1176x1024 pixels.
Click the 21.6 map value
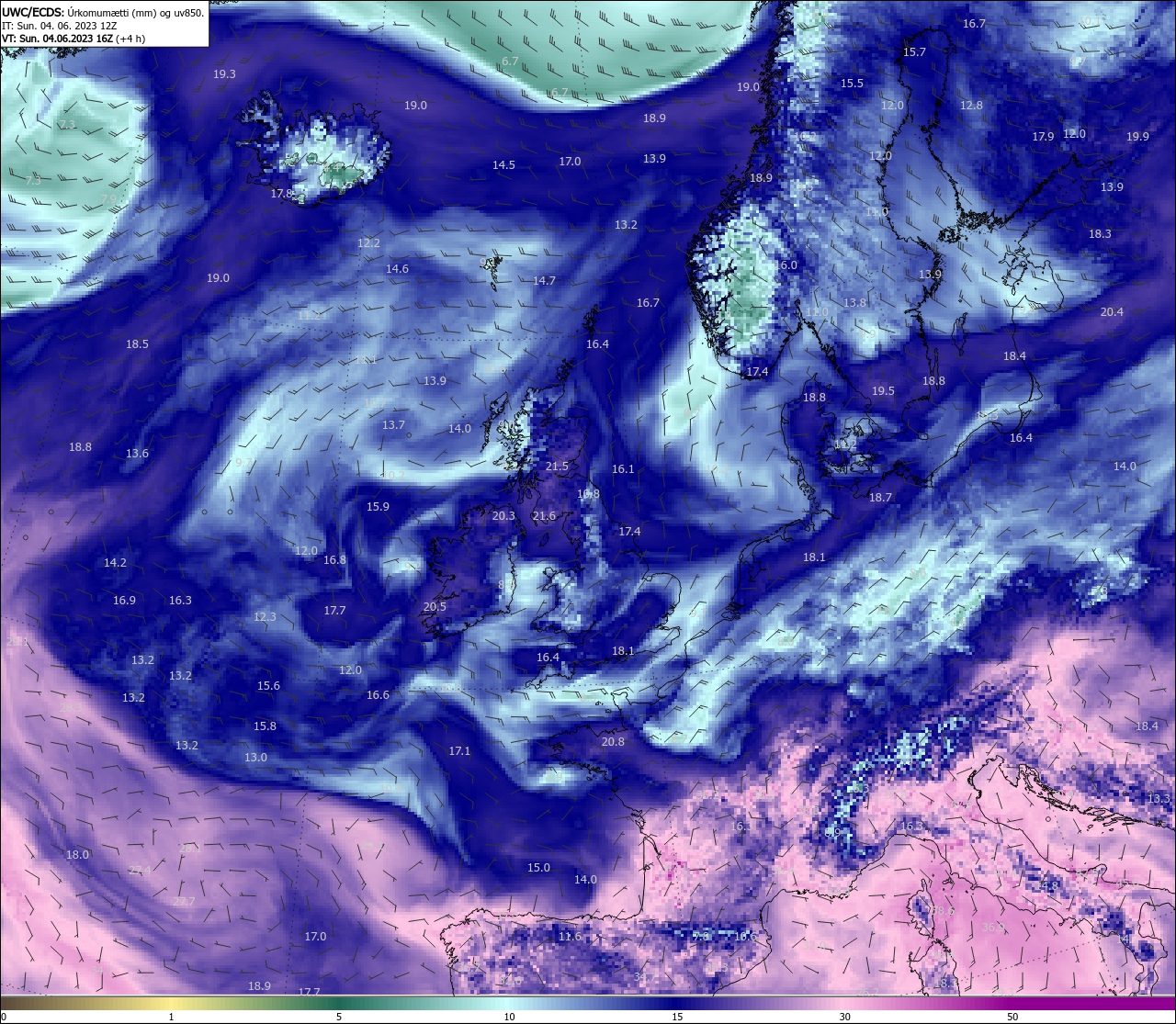[x=544, y=516]
